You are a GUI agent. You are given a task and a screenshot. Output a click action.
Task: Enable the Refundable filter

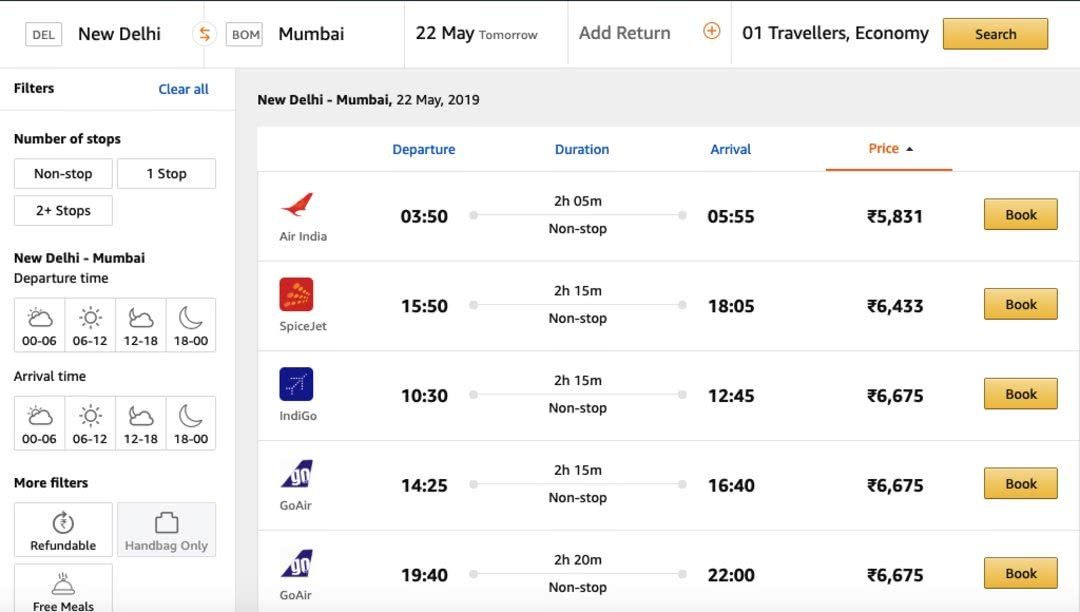pos(63,529)
